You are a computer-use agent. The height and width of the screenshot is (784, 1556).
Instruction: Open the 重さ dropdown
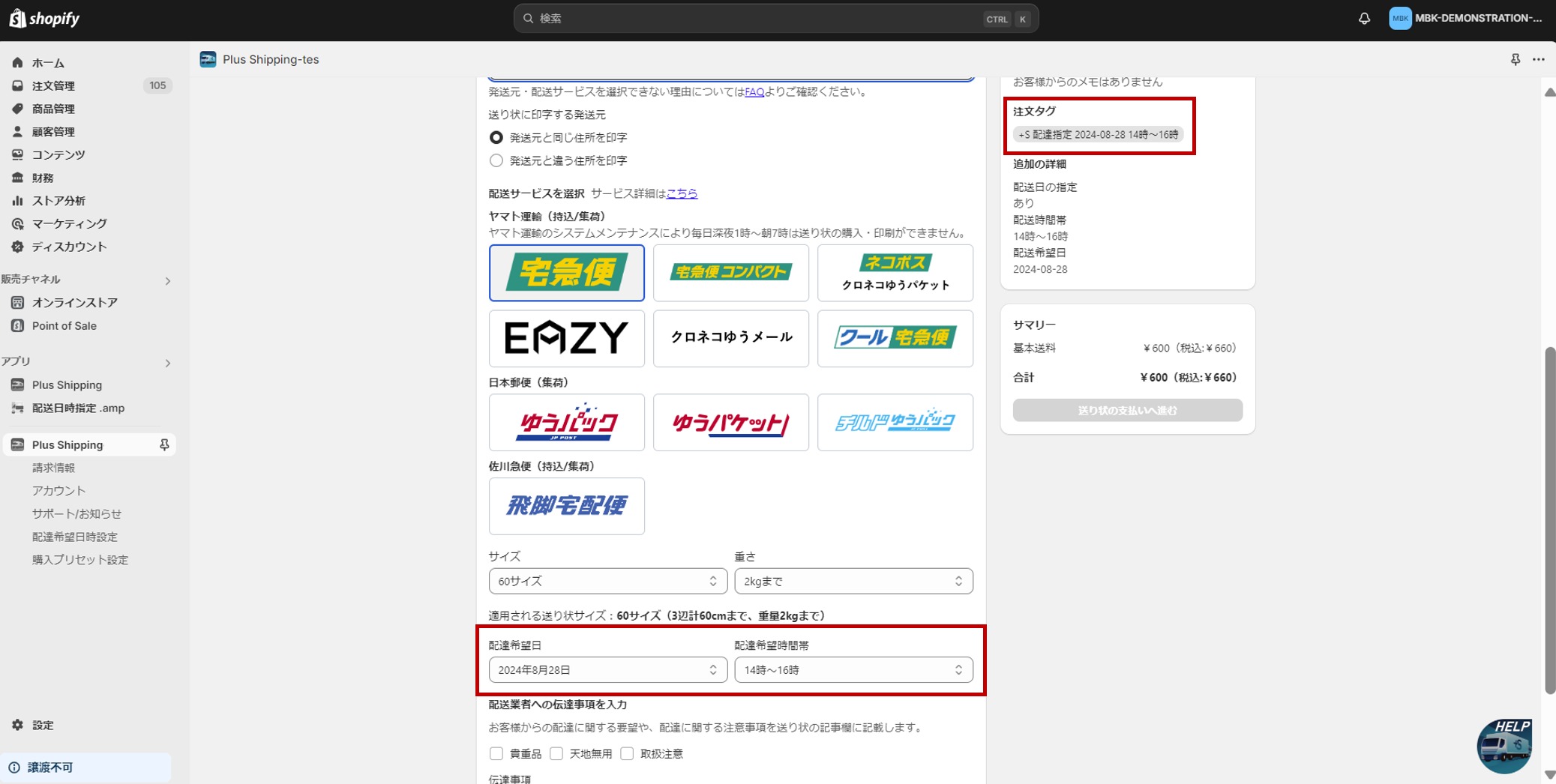click(853, 581)
